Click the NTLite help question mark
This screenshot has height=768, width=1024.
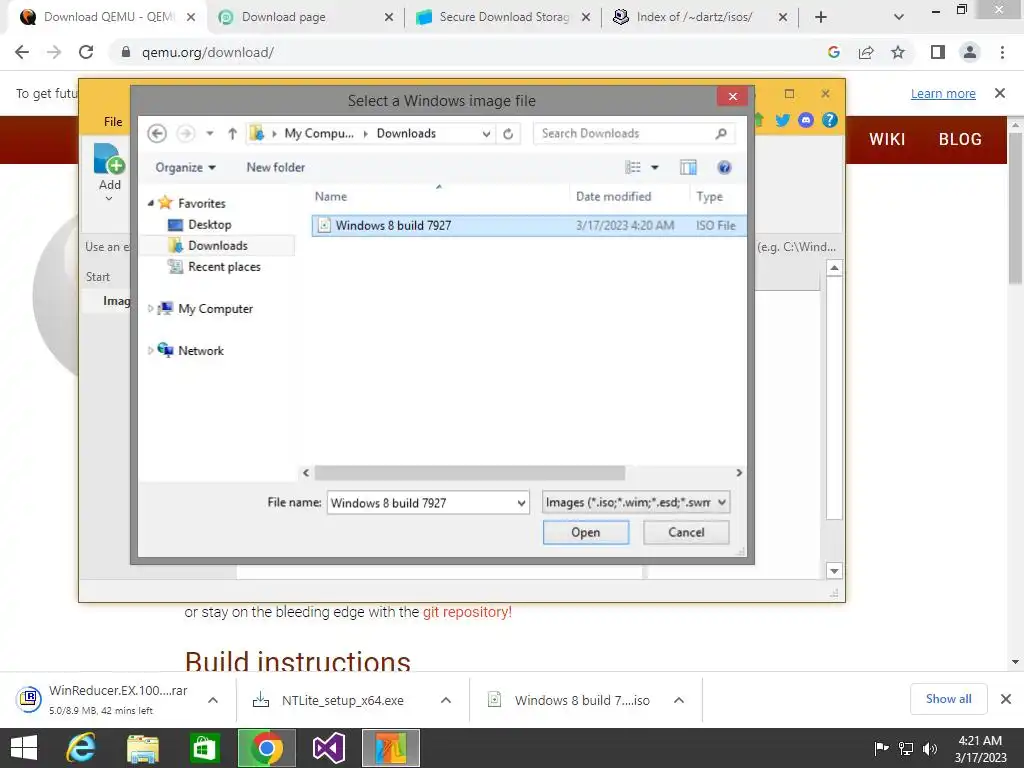829,120
